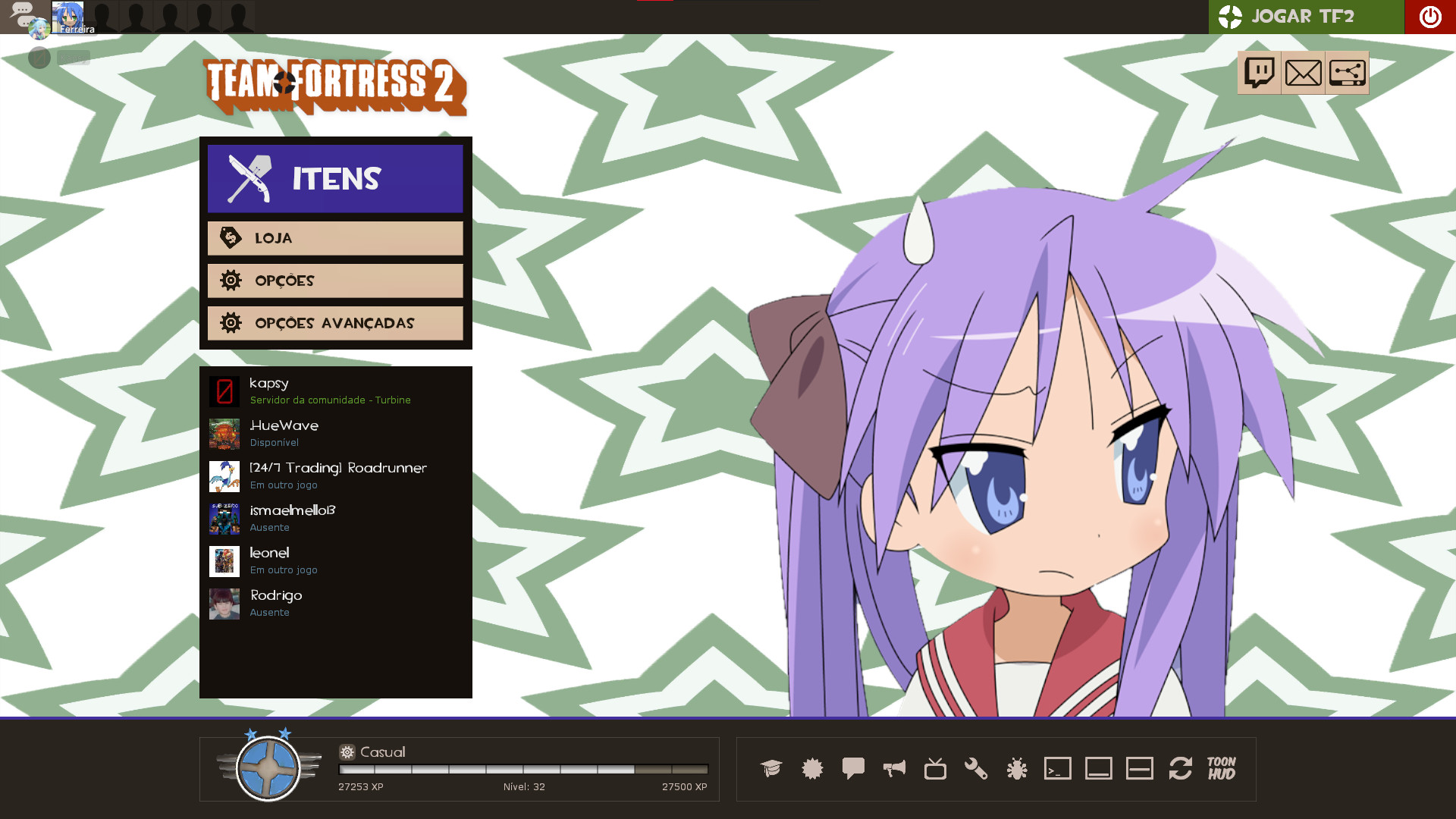This screenshot has height=819, width=1456.
Task: Click the Casual mode gear icon
Action: point(347,752)
